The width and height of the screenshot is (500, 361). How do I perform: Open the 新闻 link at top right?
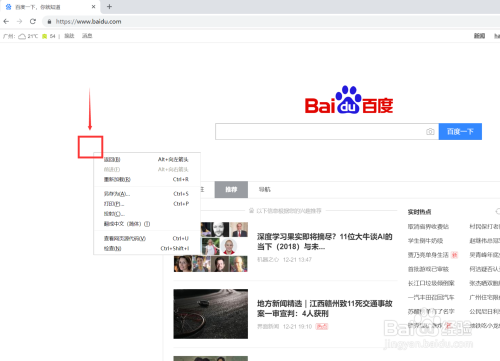pyautogui.click(x=479, y=36)
